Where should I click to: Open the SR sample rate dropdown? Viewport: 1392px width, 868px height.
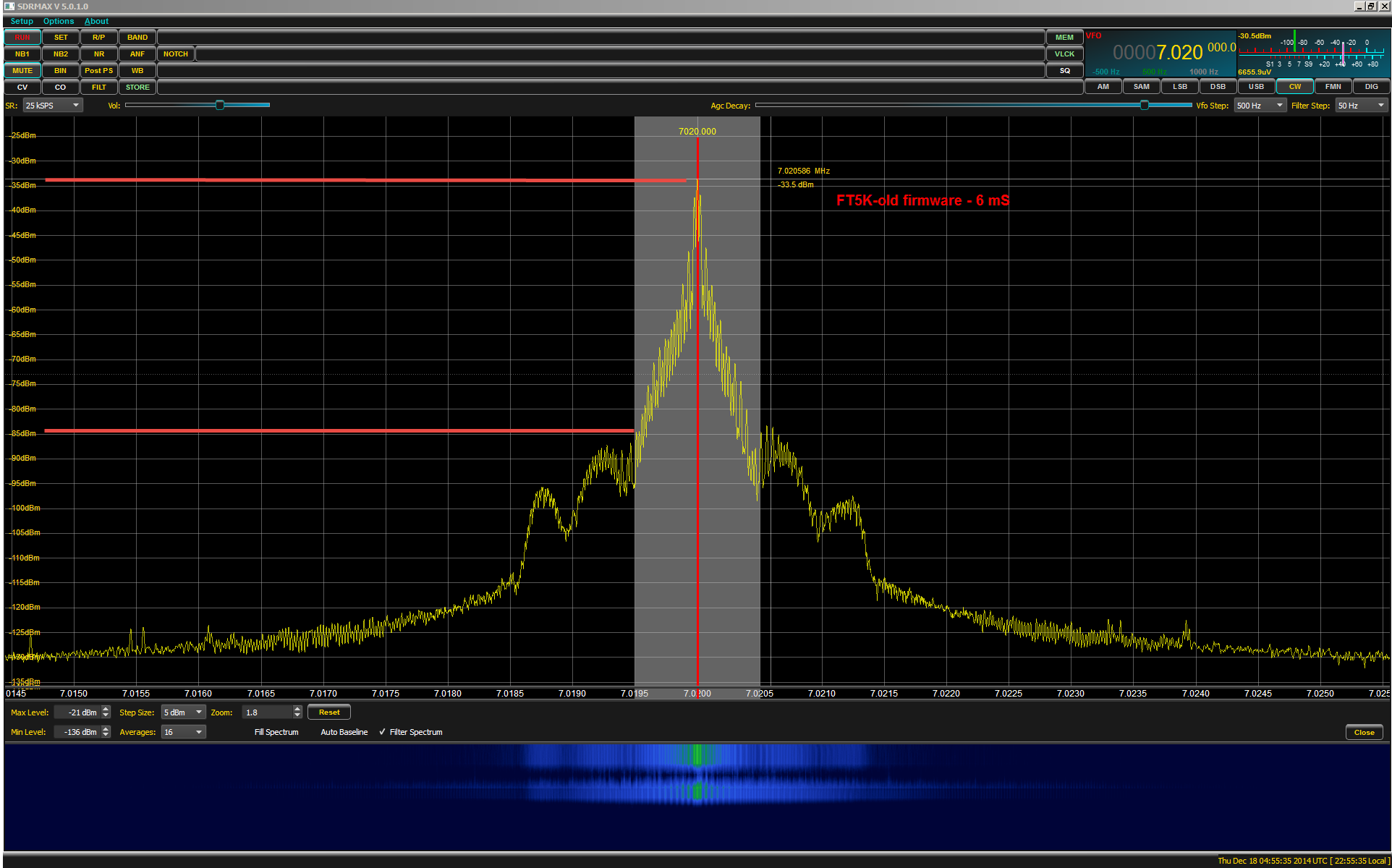tap(53, 106)
